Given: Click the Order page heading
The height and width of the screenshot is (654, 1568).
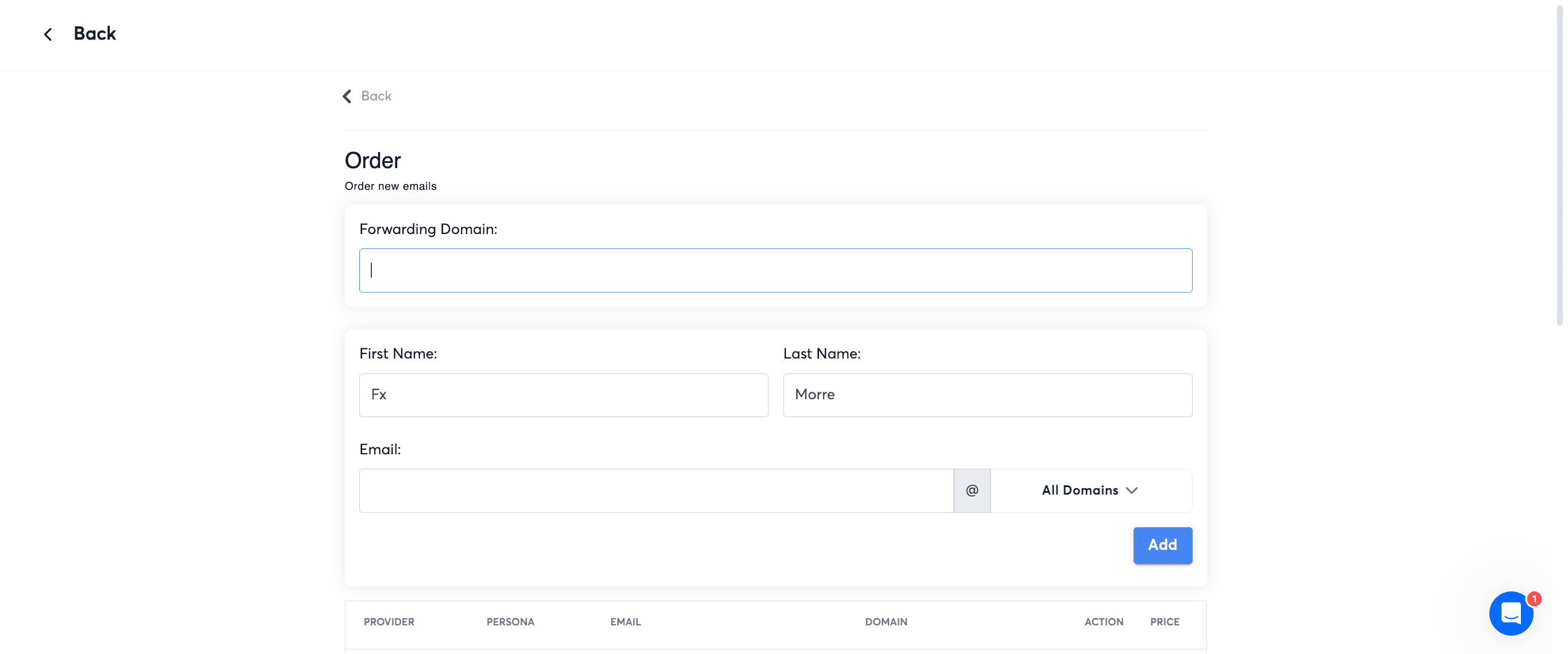Looking at the screenshot, I should [372, 161].
